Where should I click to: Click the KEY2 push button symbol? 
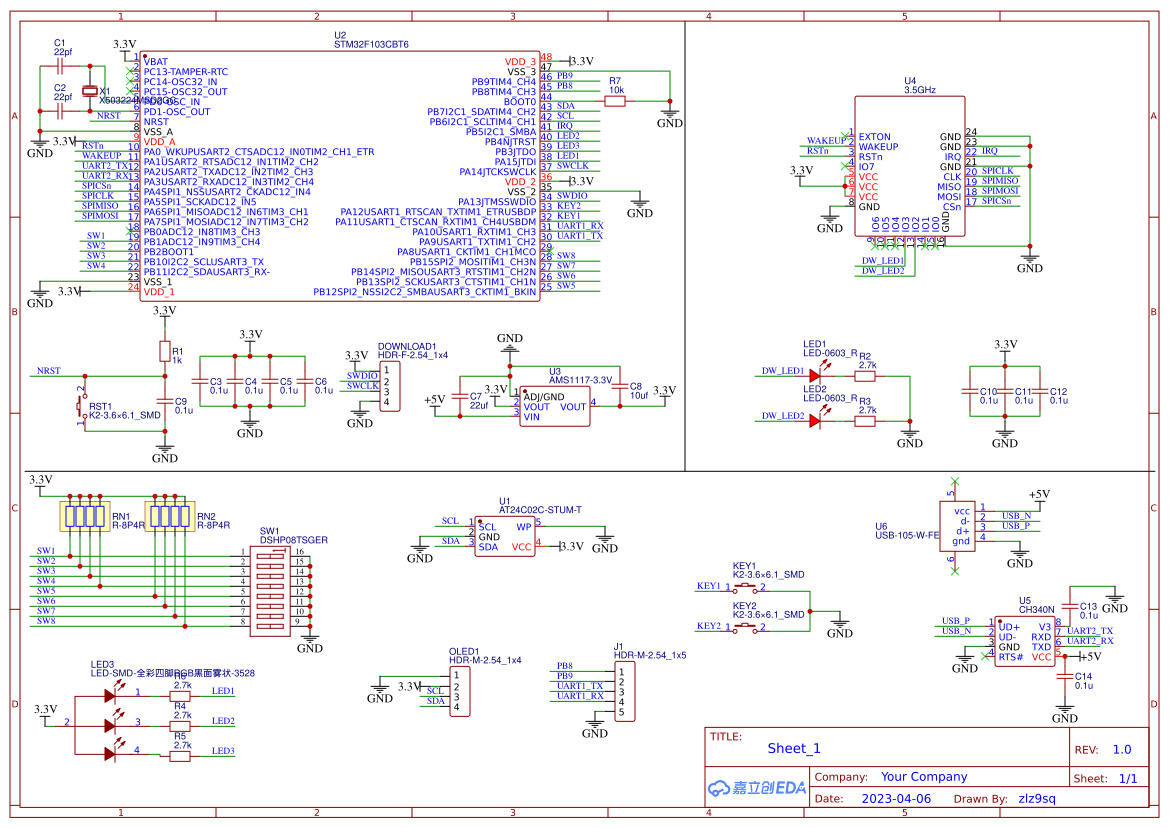point(744,630)
